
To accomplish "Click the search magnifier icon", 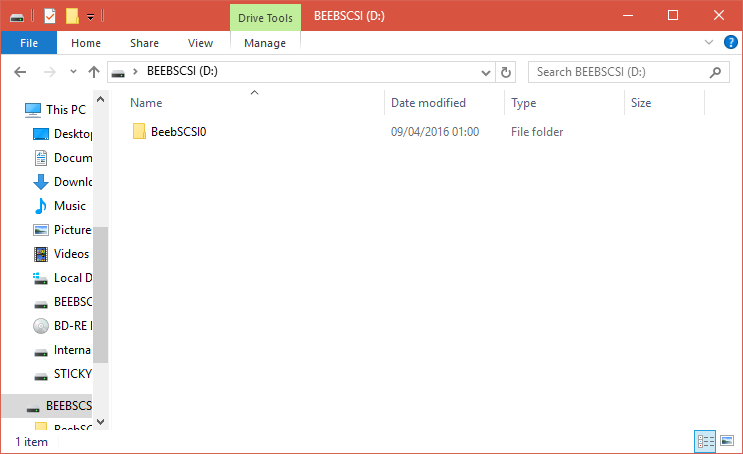I will (715, 72).
